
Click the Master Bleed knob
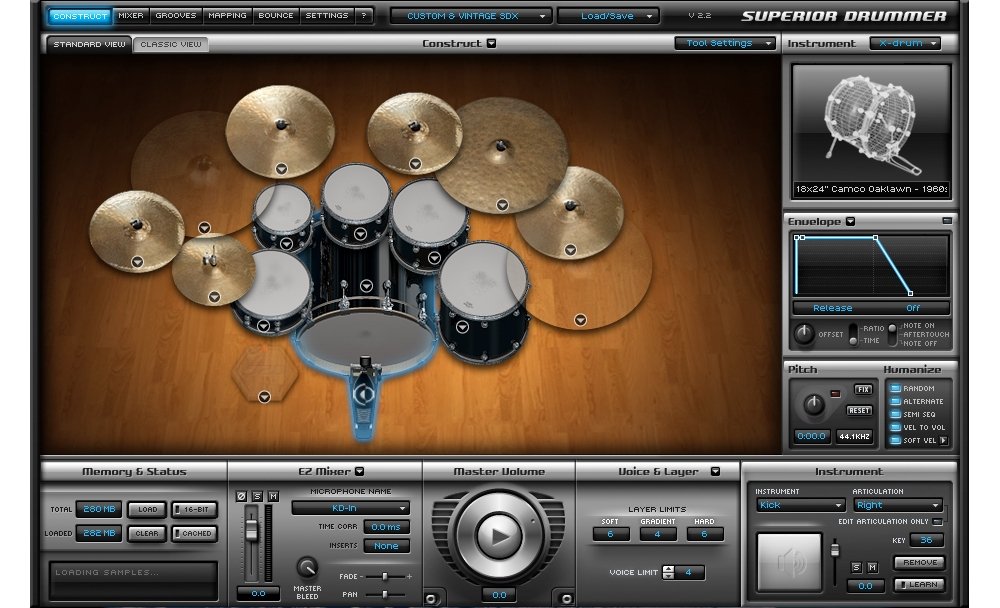[308, 569]
